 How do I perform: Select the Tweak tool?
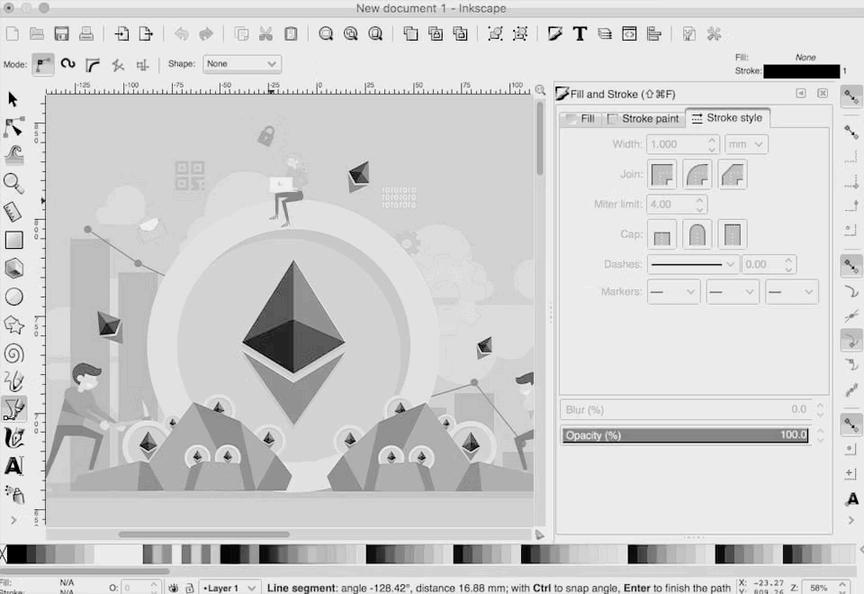coord(14,155)
